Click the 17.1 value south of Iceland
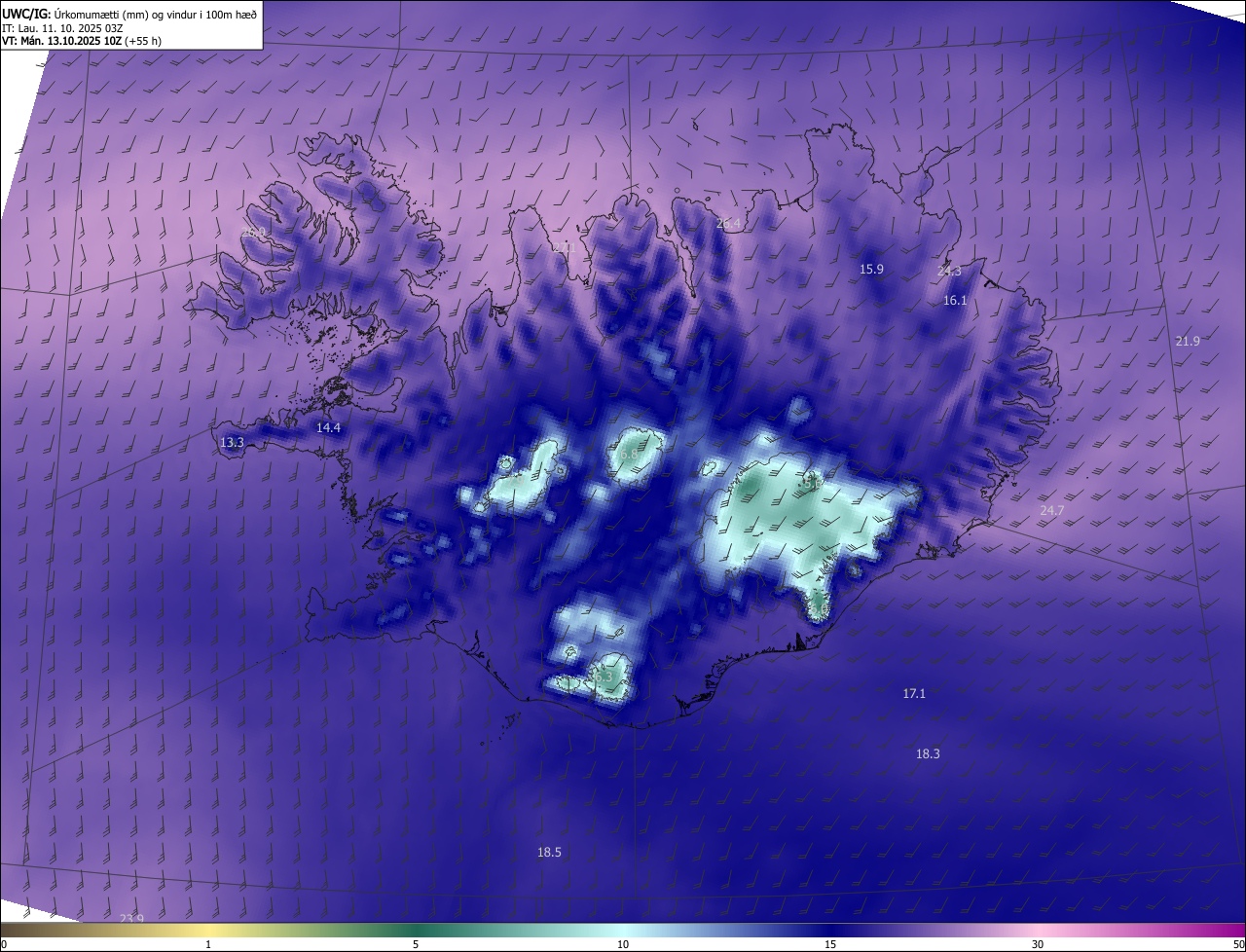Screen dimensions: 1246x952 click(x=914, y=694)
